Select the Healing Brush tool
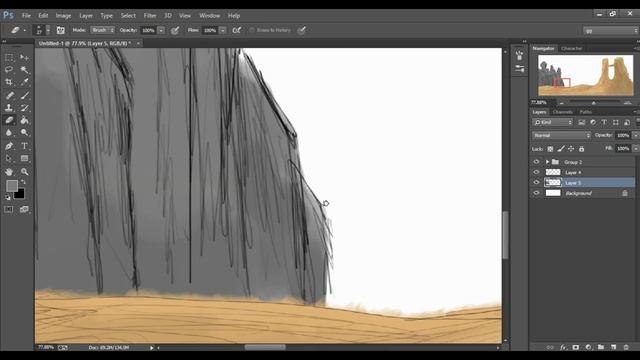Viewport: 640px width, 360px height. click(9, 96)
